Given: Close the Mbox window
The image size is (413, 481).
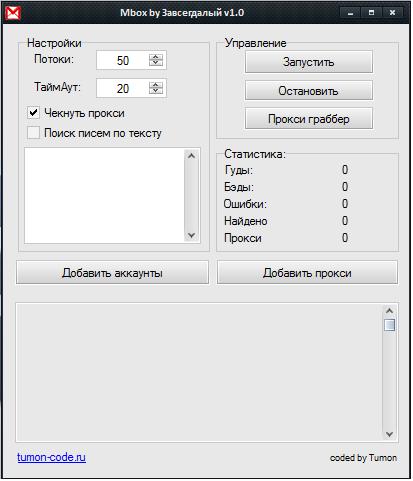Looking at the screenshot, I should pyautogui.click(x=393, y=13).
